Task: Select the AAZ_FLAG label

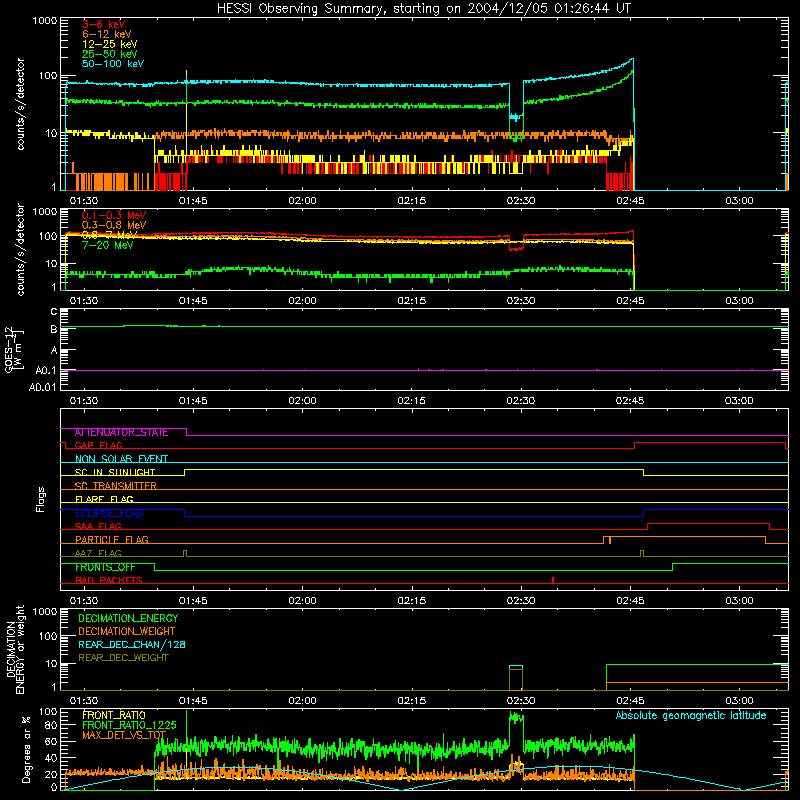Action: [x=98, y=554]
